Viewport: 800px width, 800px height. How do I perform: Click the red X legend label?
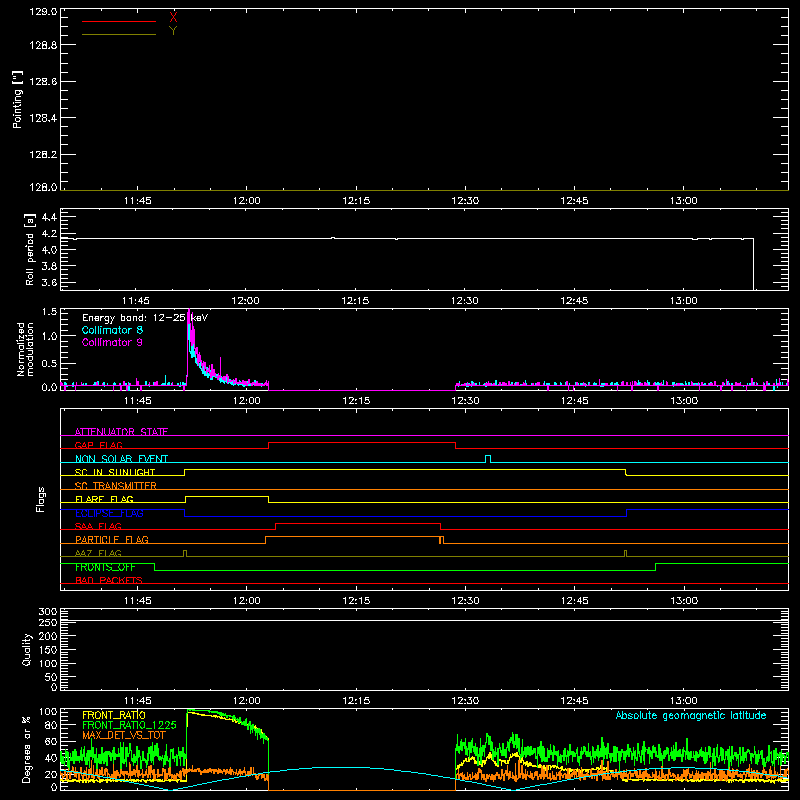[173, 17]
